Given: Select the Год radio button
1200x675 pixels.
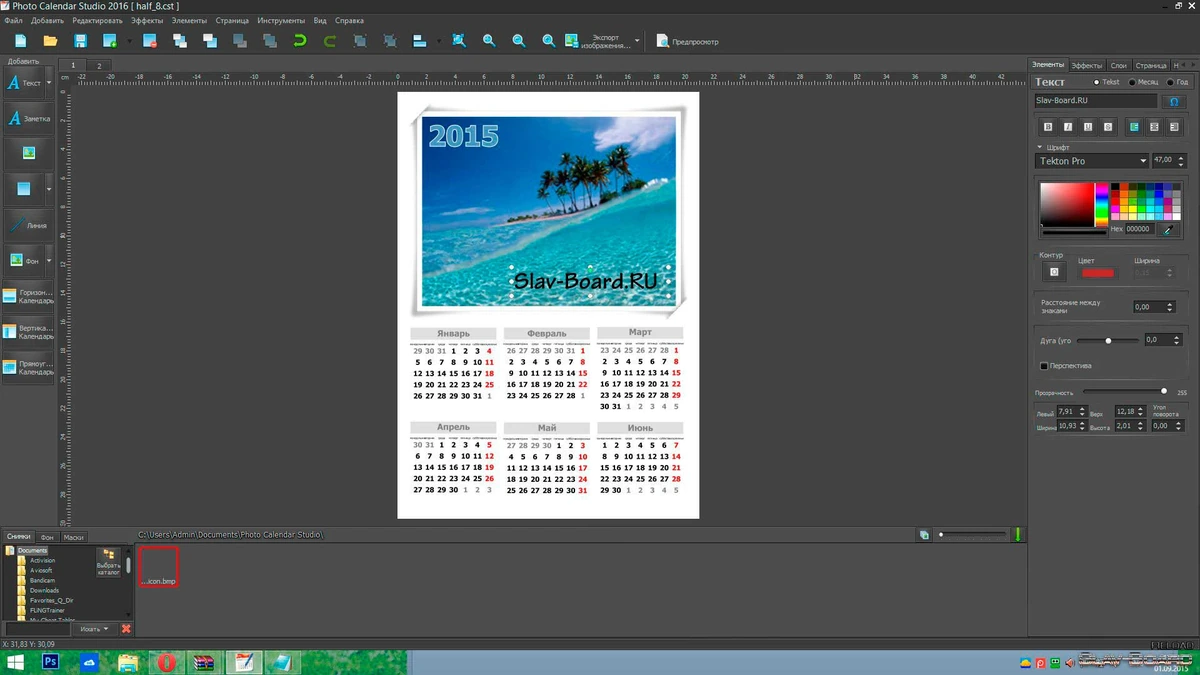Looking at the screenshot, I should click(1170, 82).
